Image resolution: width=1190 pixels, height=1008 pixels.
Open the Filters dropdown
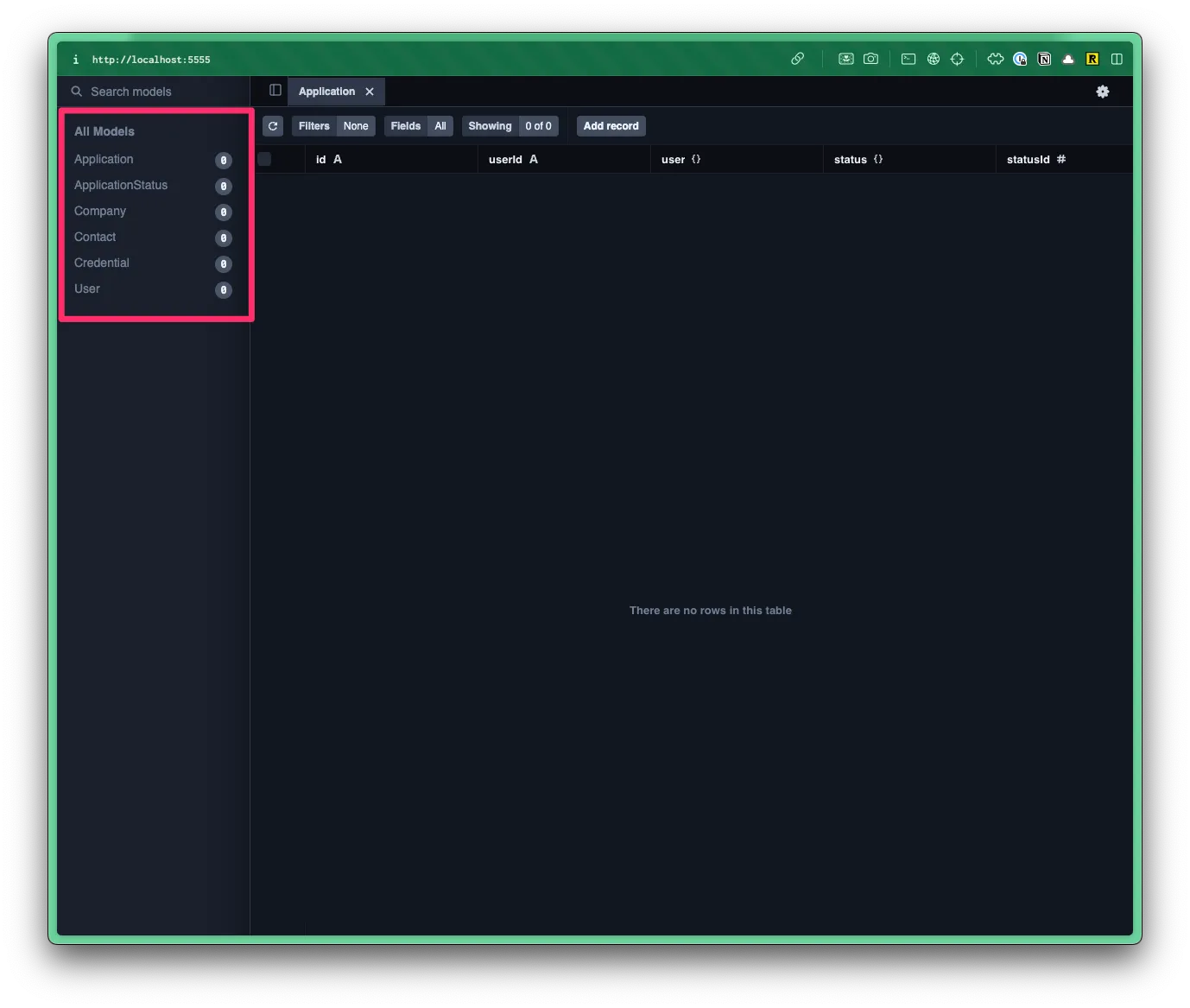333,126
